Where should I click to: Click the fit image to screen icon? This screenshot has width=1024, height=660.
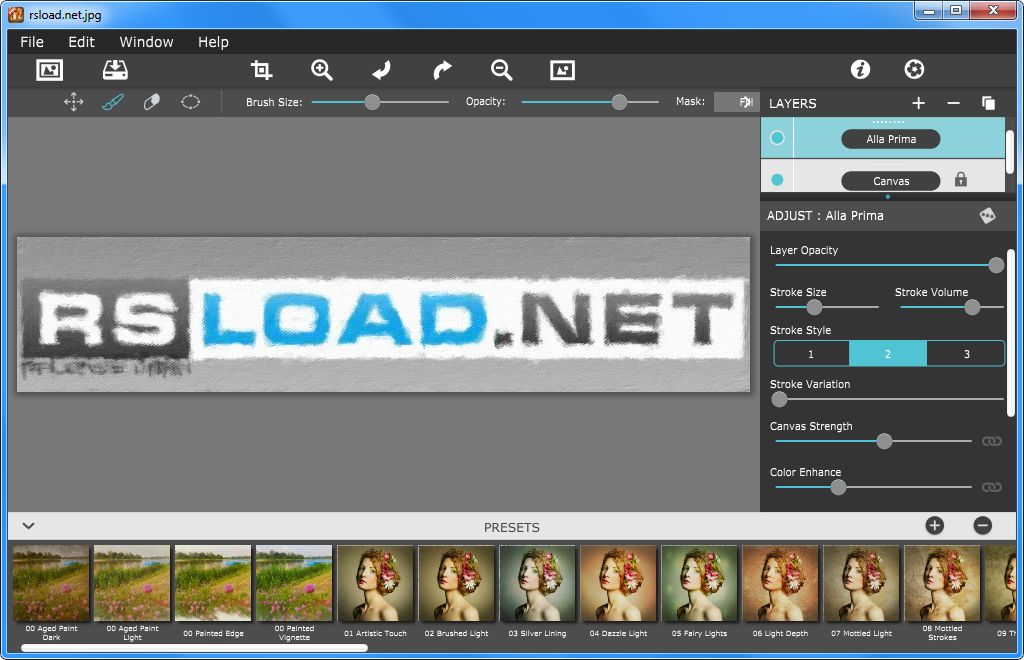(x=562, y=70)
